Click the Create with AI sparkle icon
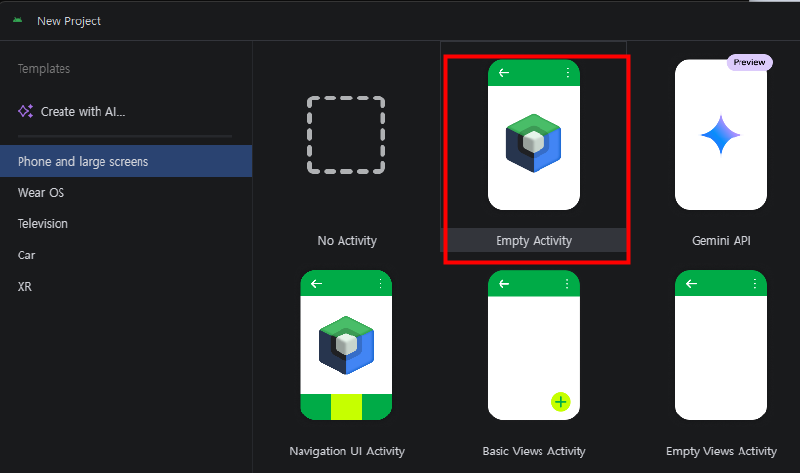 pos(26,111)
